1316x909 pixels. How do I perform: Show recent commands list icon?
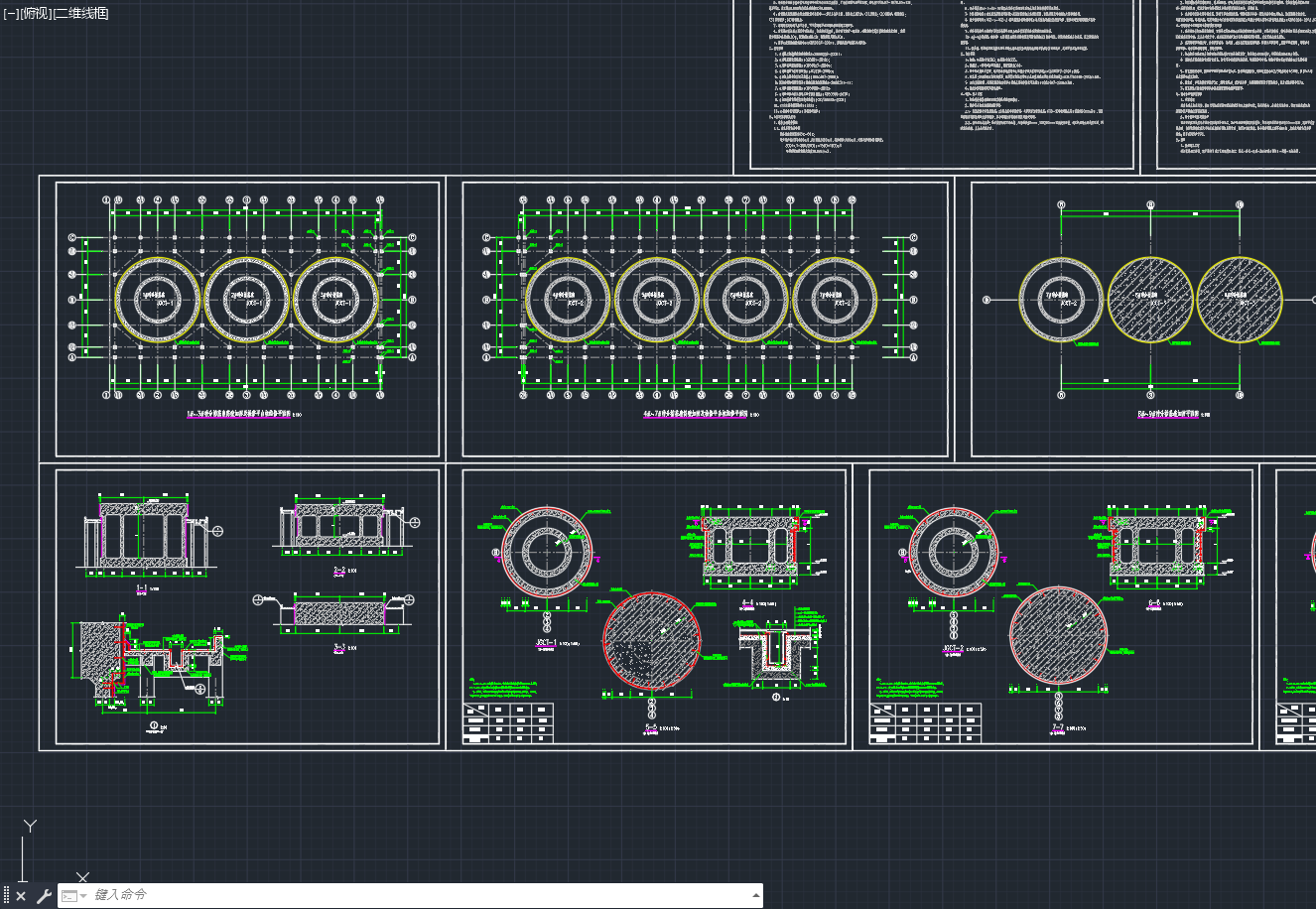tap(73, 895)
